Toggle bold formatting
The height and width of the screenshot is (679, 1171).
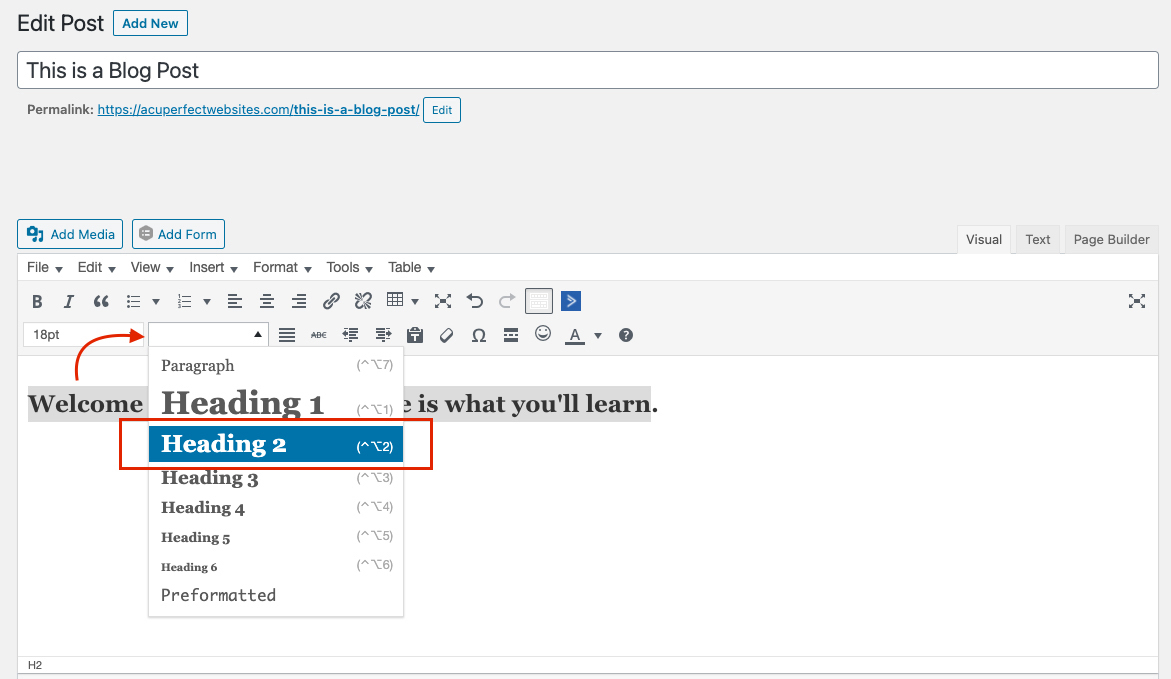pyautogui.click(x=37, y=301)
